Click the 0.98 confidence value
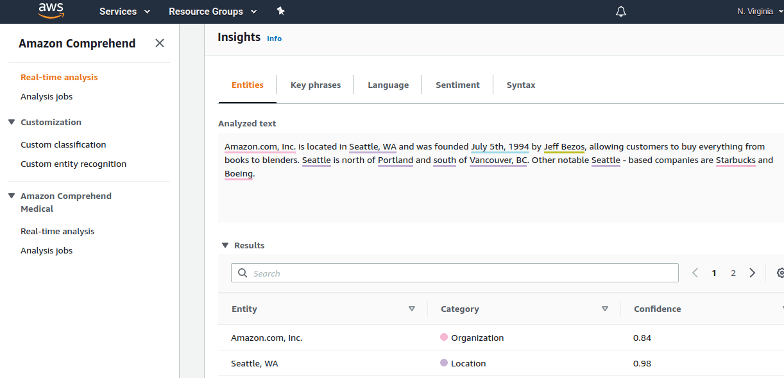 coord(642,364)
